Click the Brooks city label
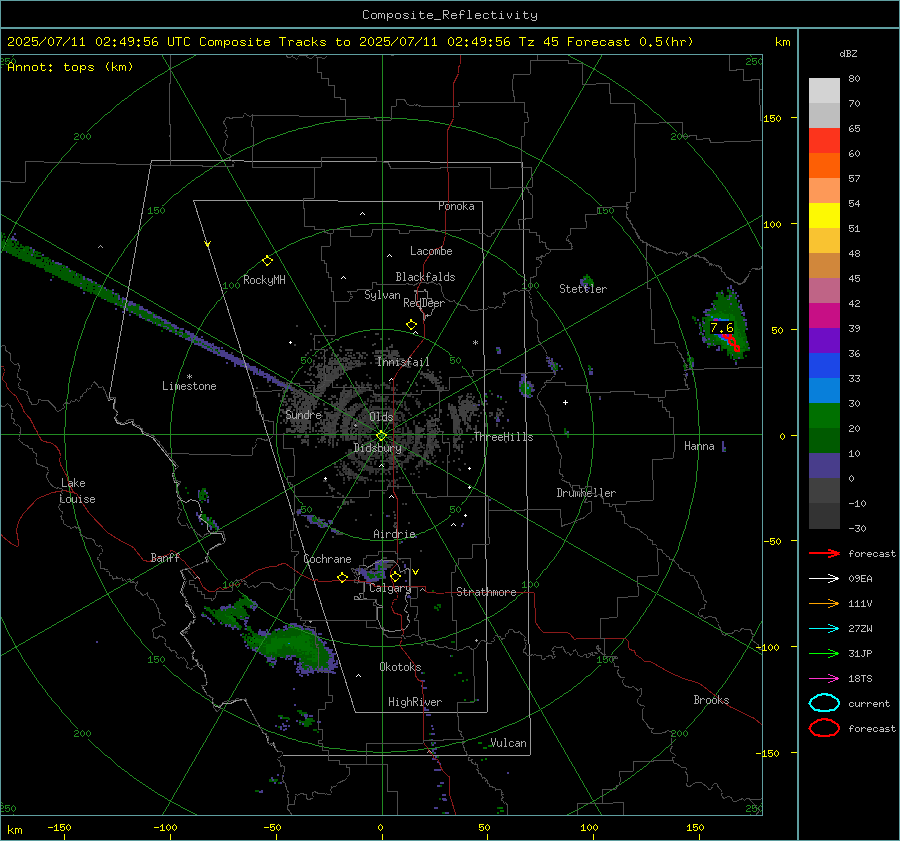 [x=711, y=700]
